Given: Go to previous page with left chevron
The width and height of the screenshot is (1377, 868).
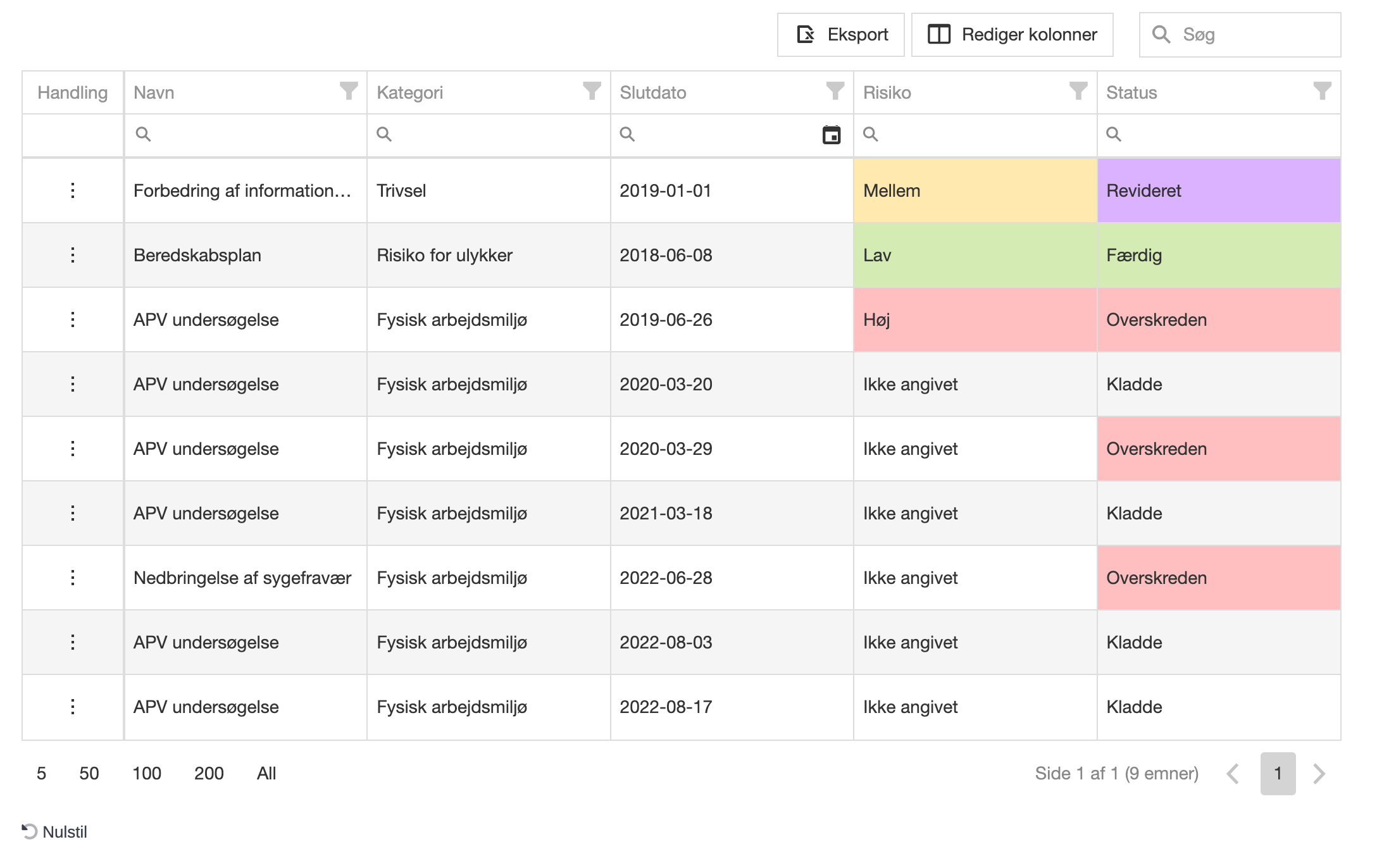Looking at the screenshot, I should (1233, 773).
